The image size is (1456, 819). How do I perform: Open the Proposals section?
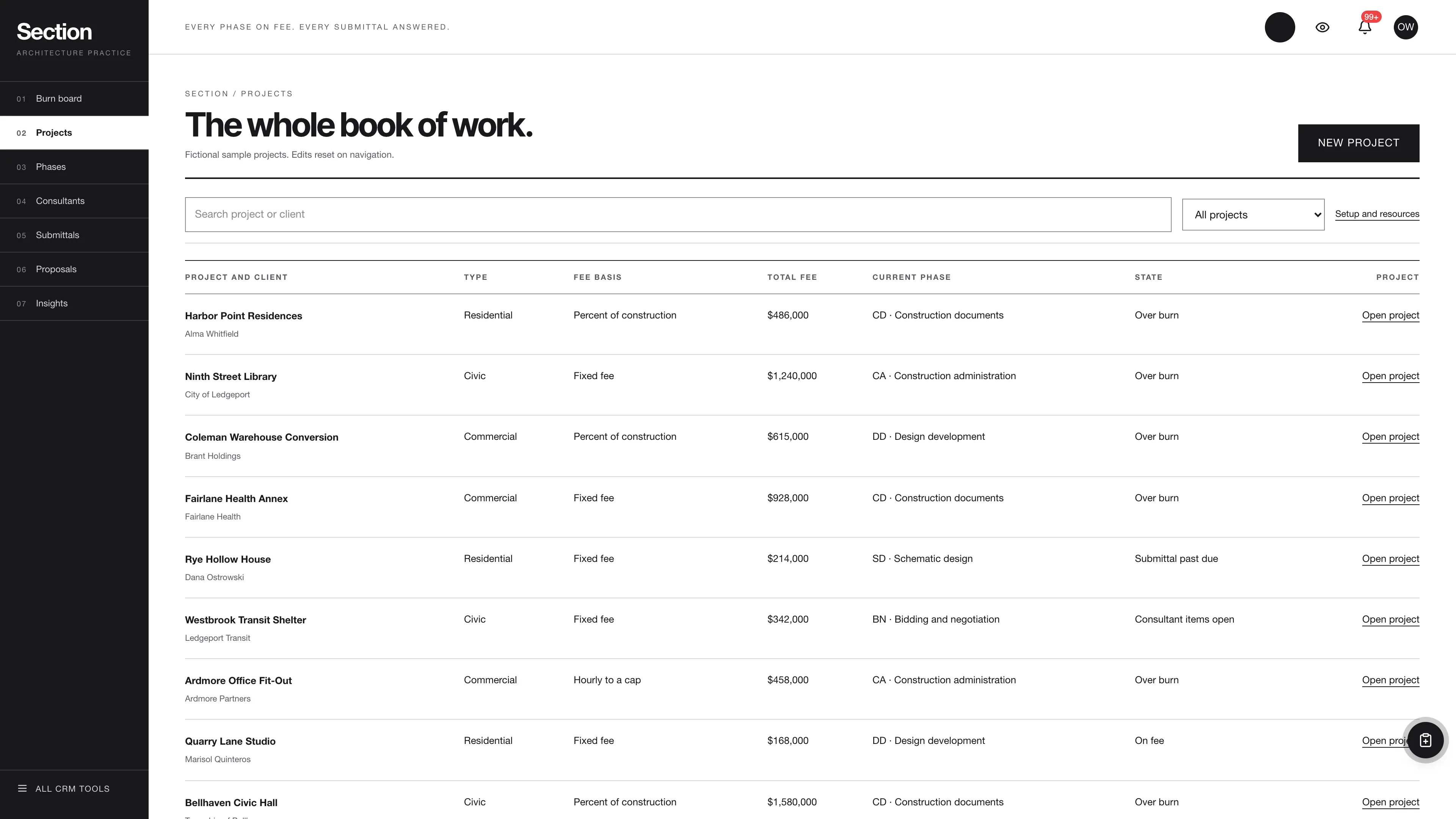pyautogui.click(x=74, y=269)
